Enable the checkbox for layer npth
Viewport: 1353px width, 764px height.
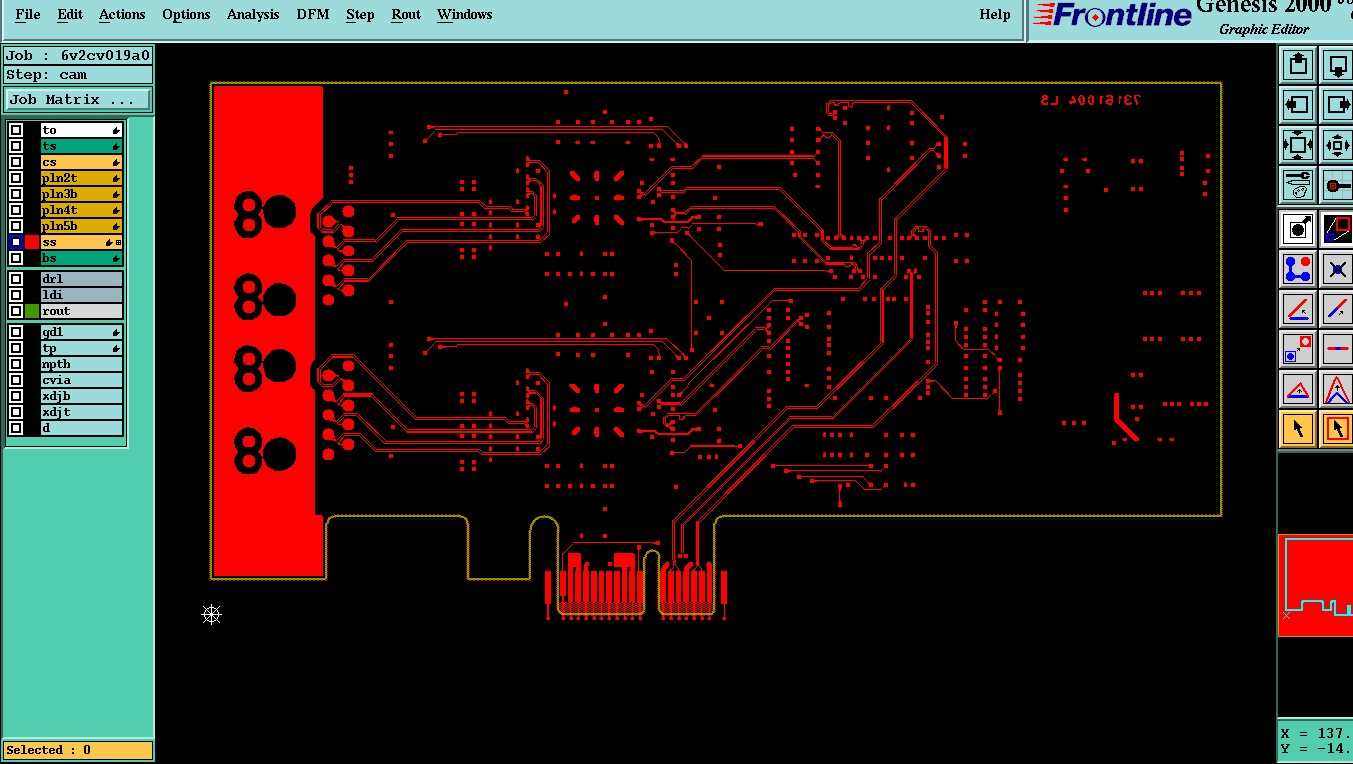pos(16,364)
